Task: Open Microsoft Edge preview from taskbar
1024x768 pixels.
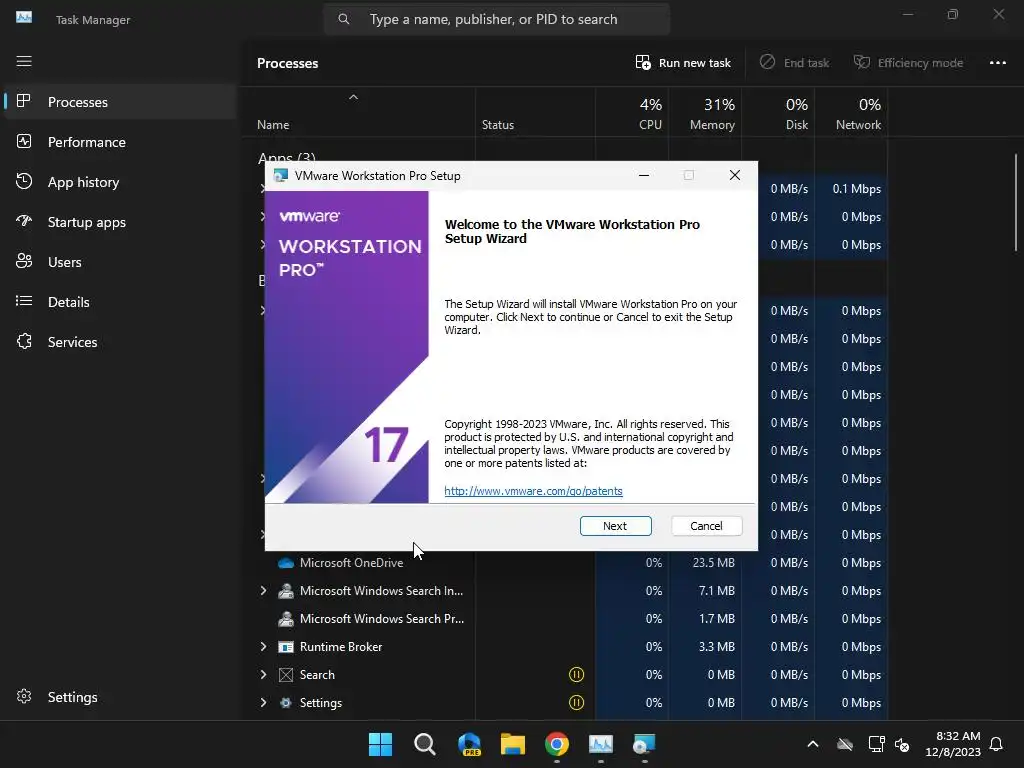Action: (469, 744)
